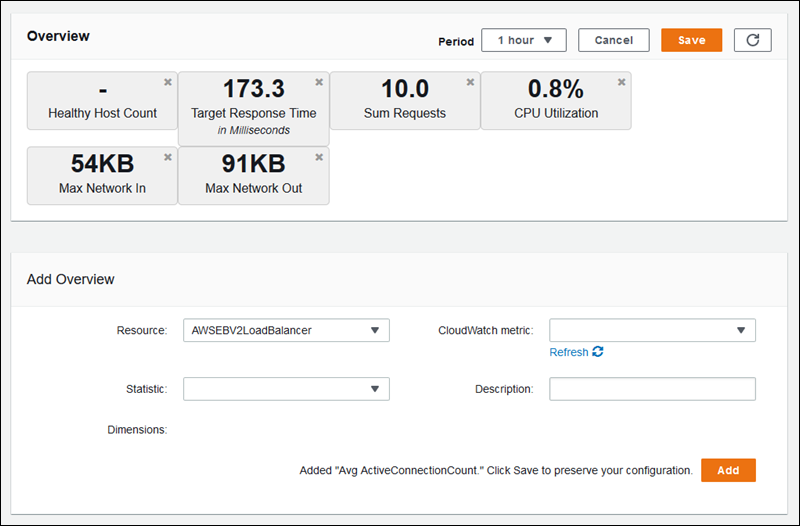Image resolution: width=800 pixels, height=526 pixels.
Task: Remove the CPU Utilization tile
Action: (x=621, y=82)
